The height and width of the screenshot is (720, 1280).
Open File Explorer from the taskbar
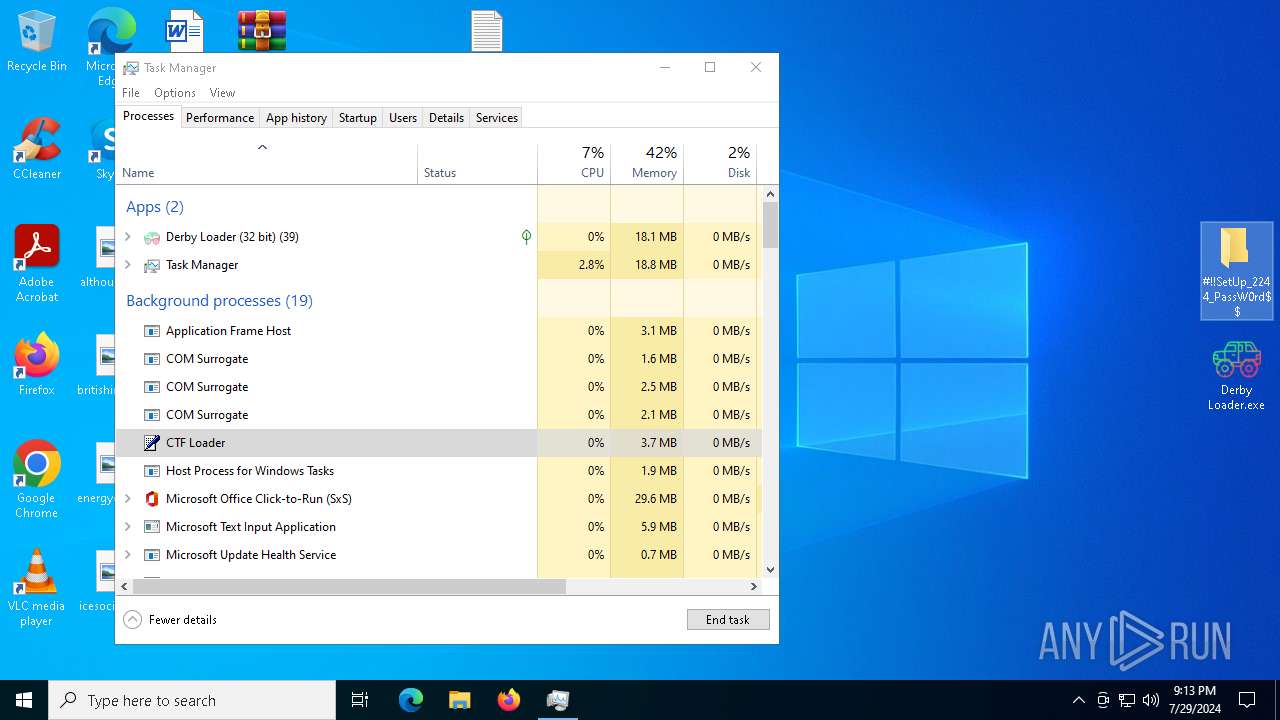click(x=460, y=700)
